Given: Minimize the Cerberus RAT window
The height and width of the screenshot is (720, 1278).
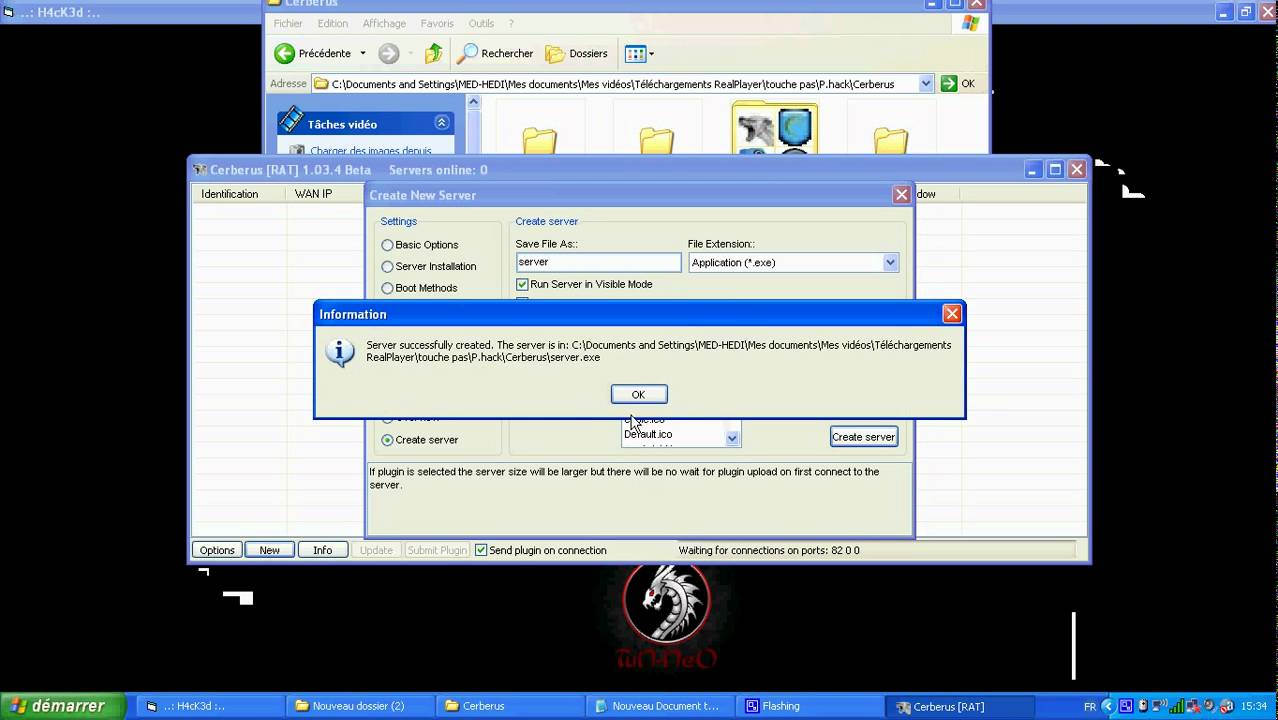Looking at the screenshot, I should pyautogui.click(x=1033, y=170).
